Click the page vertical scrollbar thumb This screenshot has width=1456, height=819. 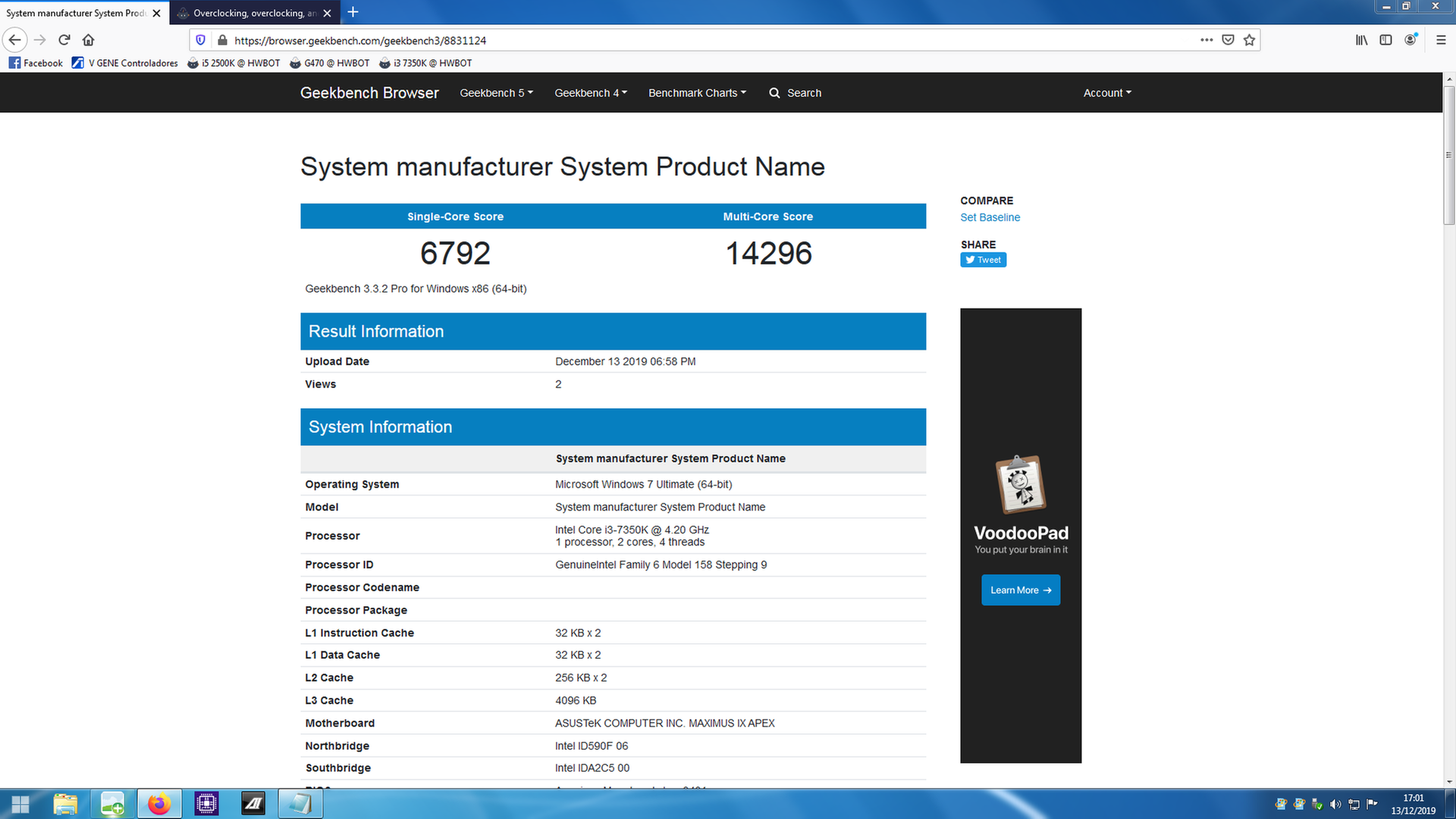point(1448,155)
